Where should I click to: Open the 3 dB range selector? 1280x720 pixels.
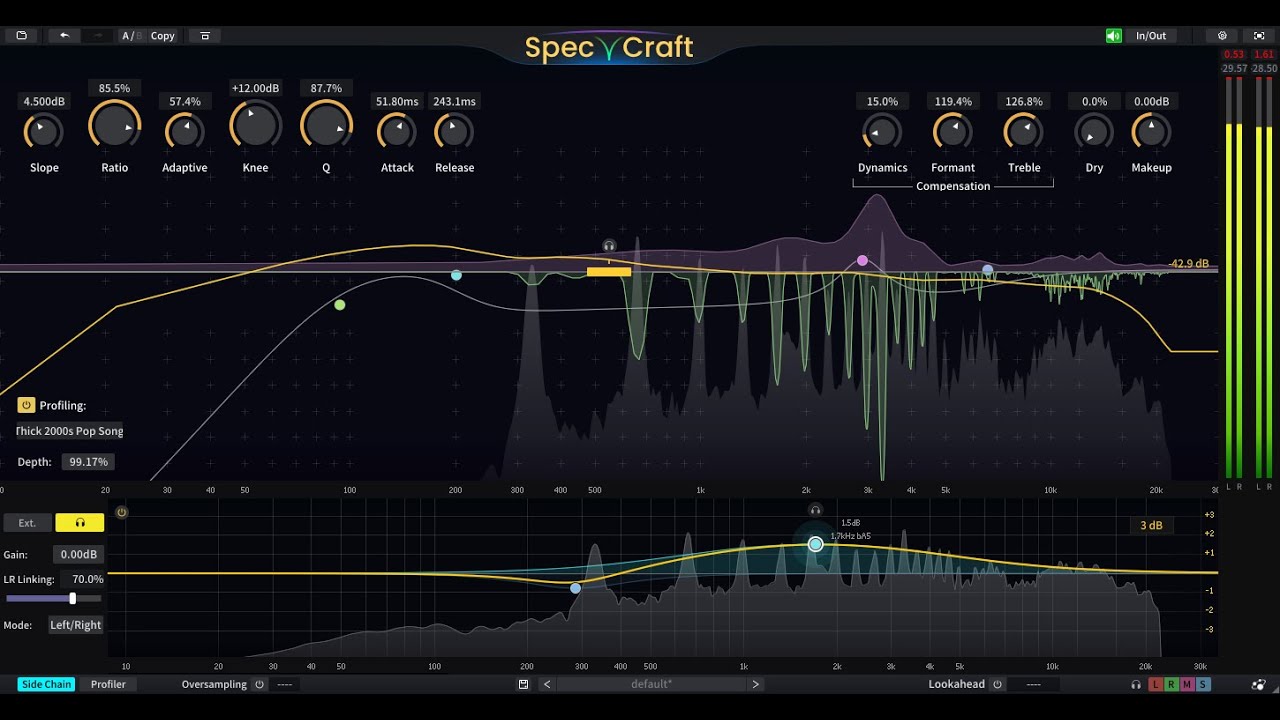click(1151, 525)
